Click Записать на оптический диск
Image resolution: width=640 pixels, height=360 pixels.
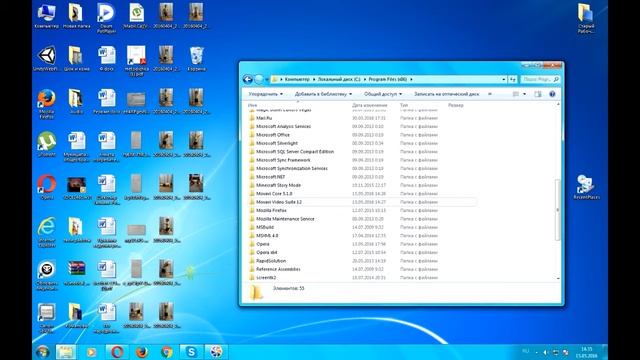447,94
